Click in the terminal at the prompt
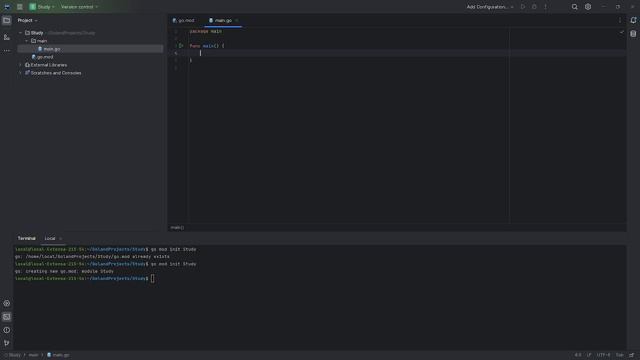 tap(153, 279)
